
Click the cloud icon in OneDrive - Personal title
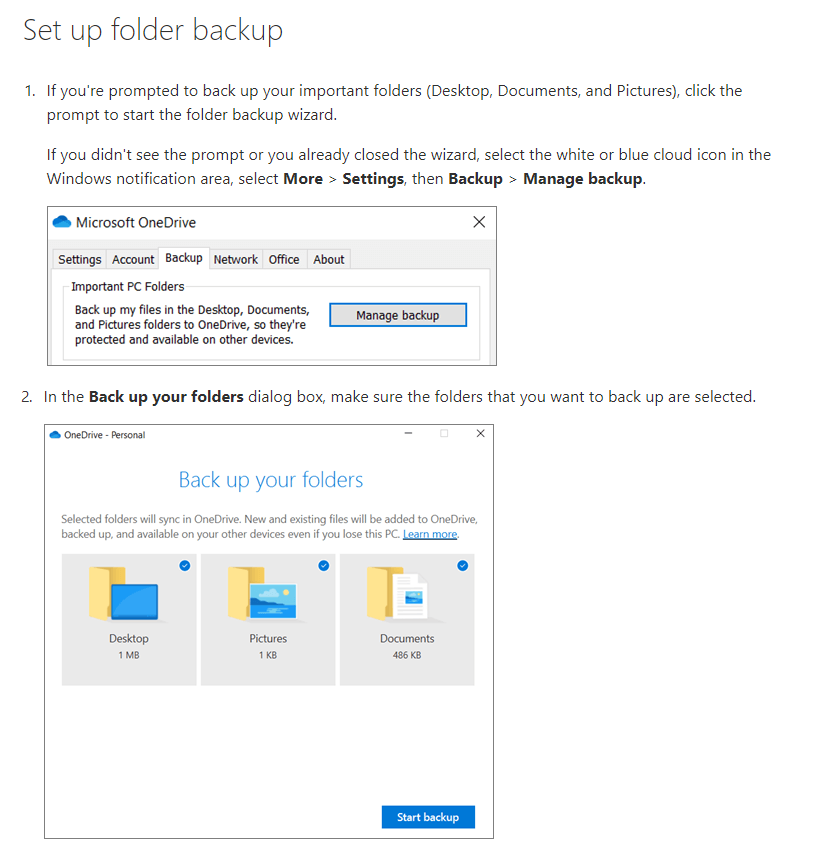[55, 435]
